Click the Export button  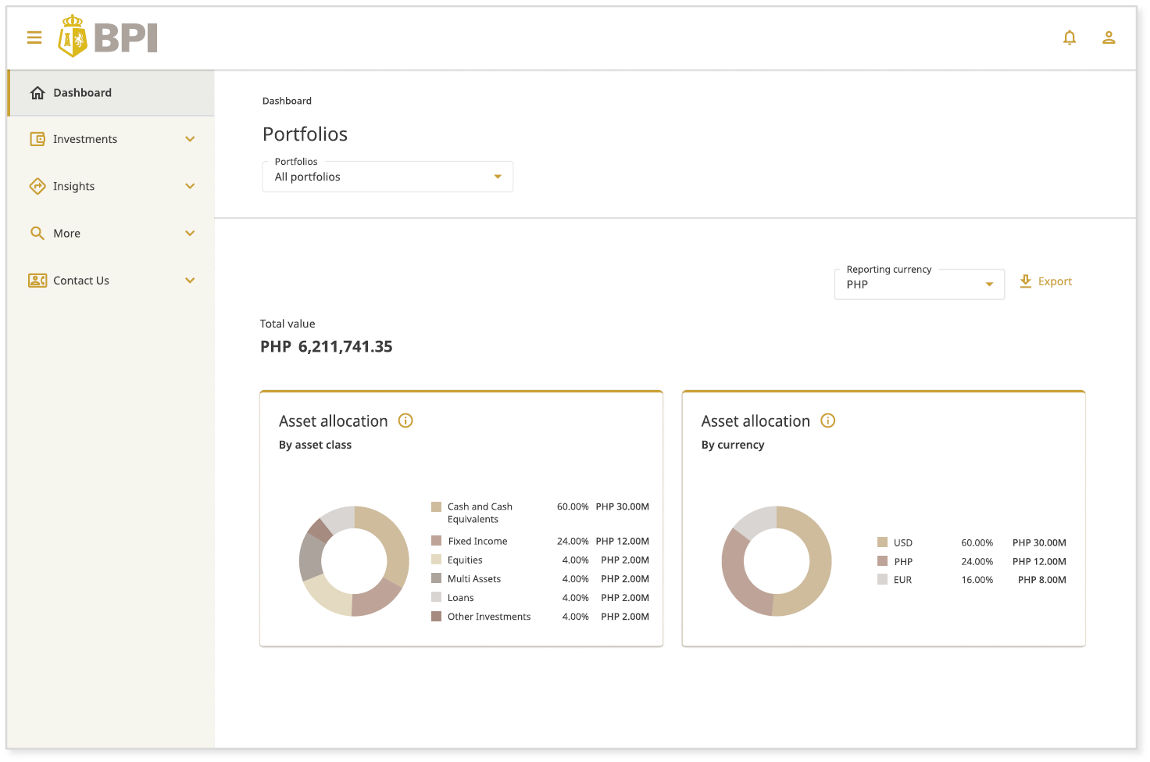point(1045,282)
